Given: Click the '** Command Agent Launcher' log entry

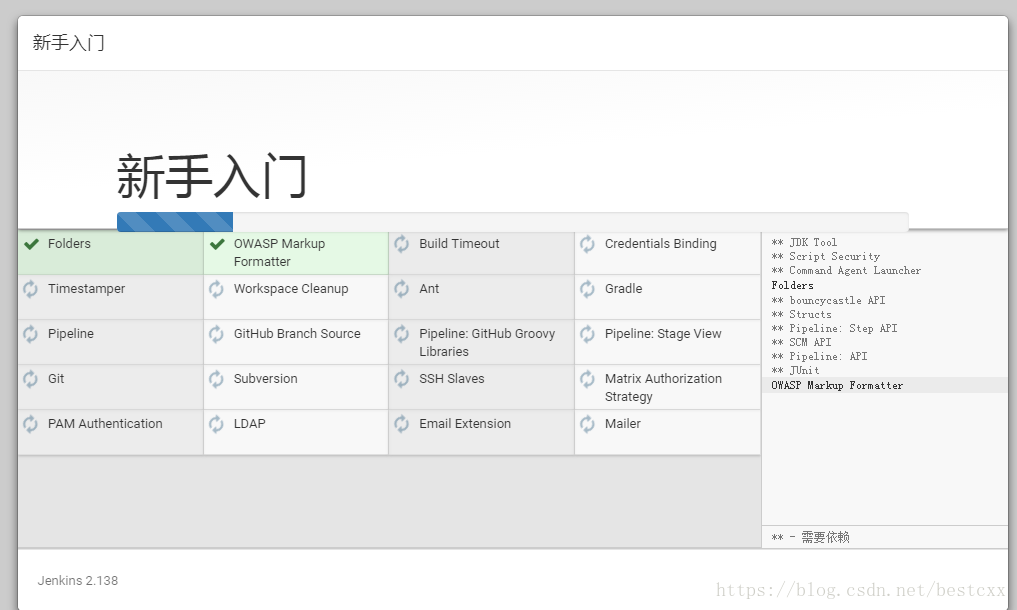Looking at the screenshot, I should (846, 271).
